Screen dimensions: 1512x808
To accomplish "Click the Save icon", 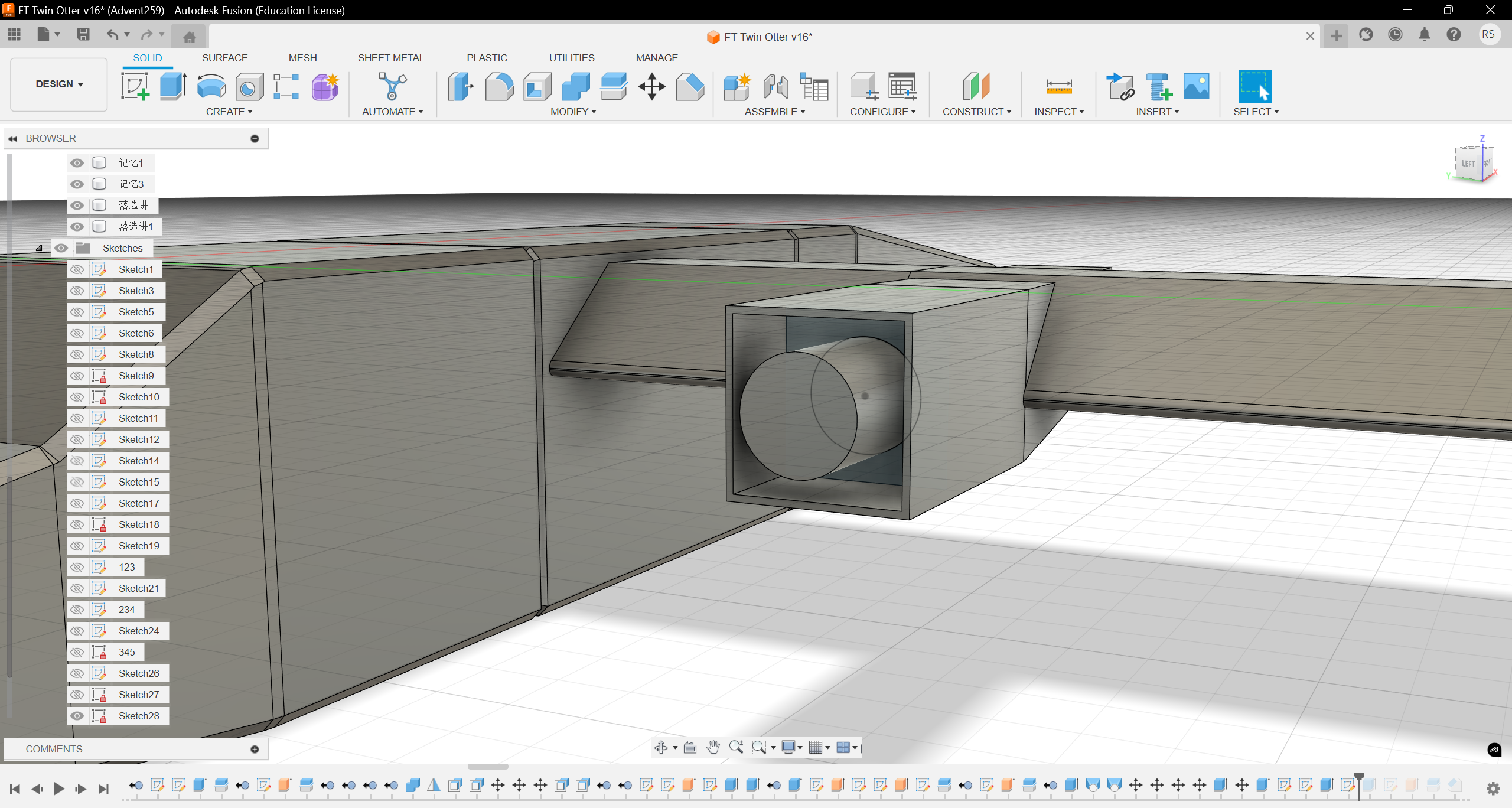I will pyautogui.click(x=83, y=34).
